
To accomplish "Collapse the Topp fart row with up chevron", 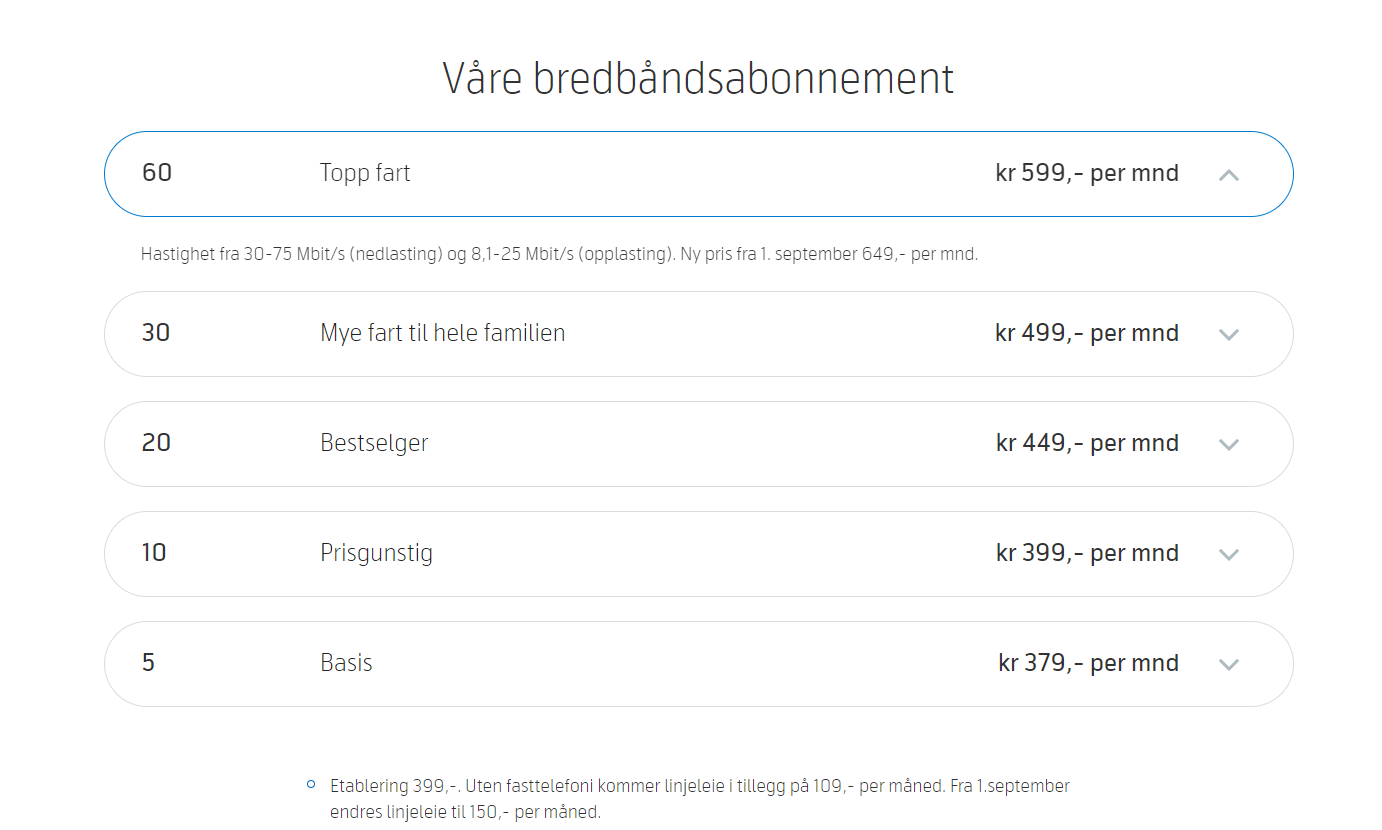I will (1229, 174).
